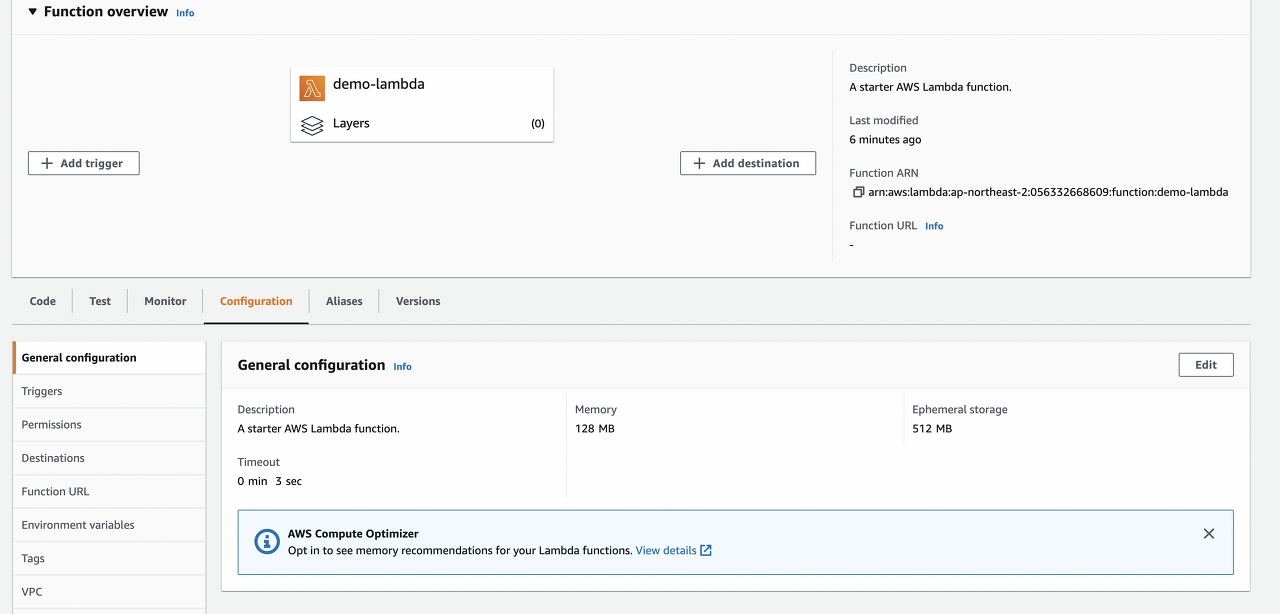The image size is (1280, 614).
Task: Open VPC in the configuration sidebar
Action: coord(109,592)
